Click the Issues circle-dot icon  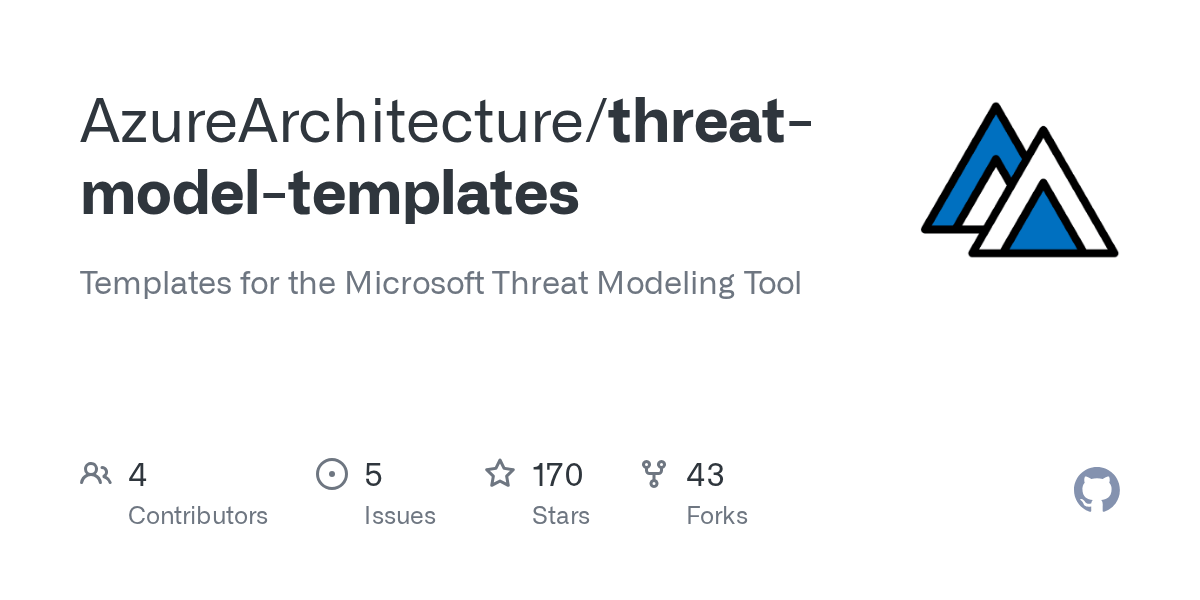point(332,474)
